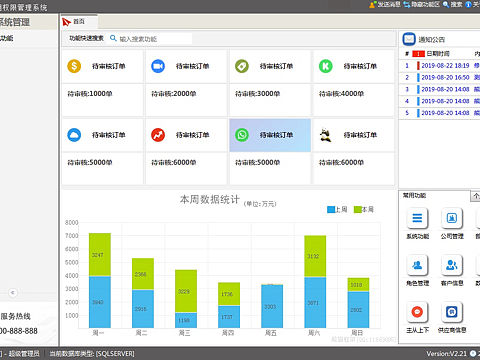Click blue 3303 bar for 周五

272,306
